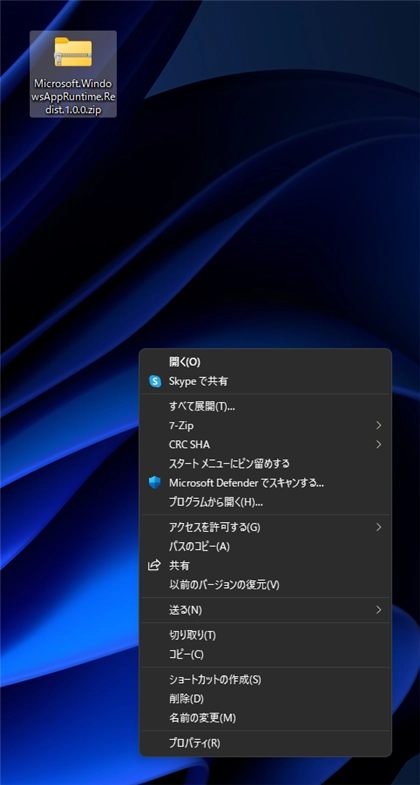Select スタート メニューにピン留めする
This screenshot has height=785, width=420.
point(265,464)
